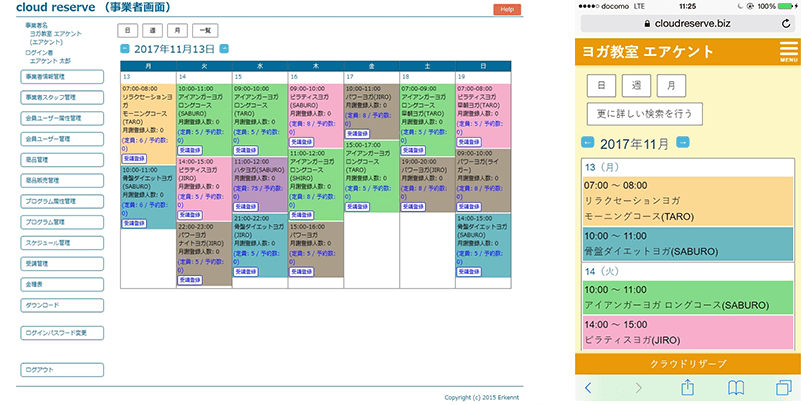Open 受講管理 in sidebar
The width and height of the screenshot is (801, 405).
pos(62,264)
